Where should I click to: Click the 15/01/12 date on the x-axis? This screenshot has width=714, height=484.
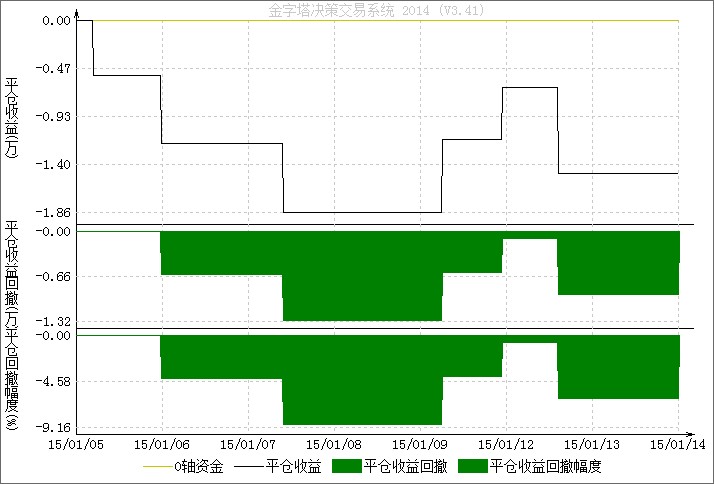coord(507,442)
